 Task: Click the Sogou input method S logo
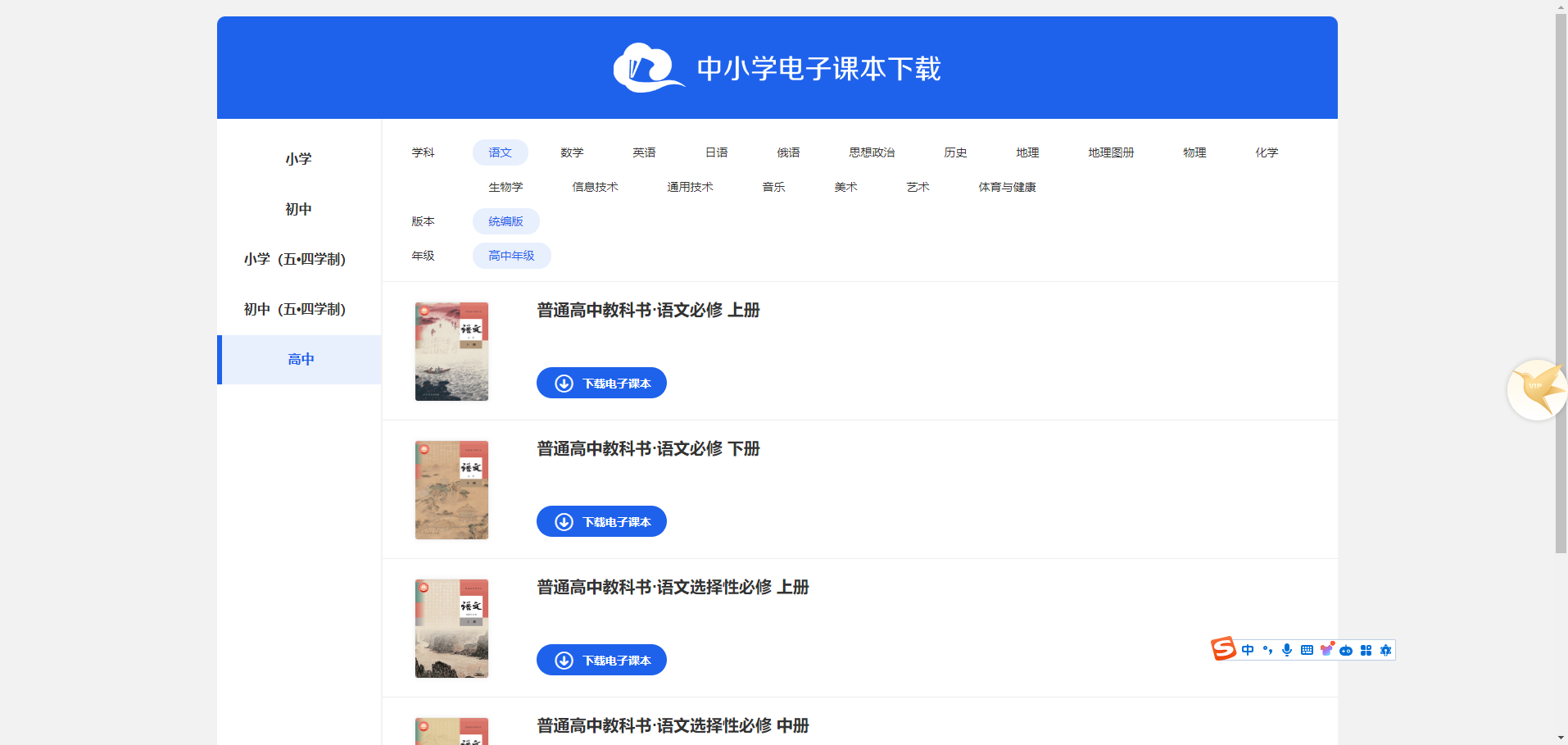1224,649
